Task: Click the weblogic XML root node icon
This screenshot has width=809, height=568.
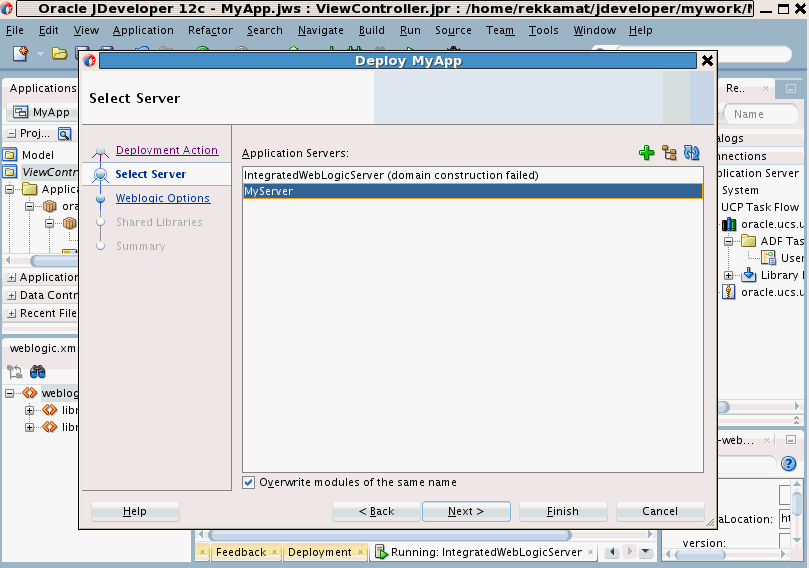Action: click(30, 393)
